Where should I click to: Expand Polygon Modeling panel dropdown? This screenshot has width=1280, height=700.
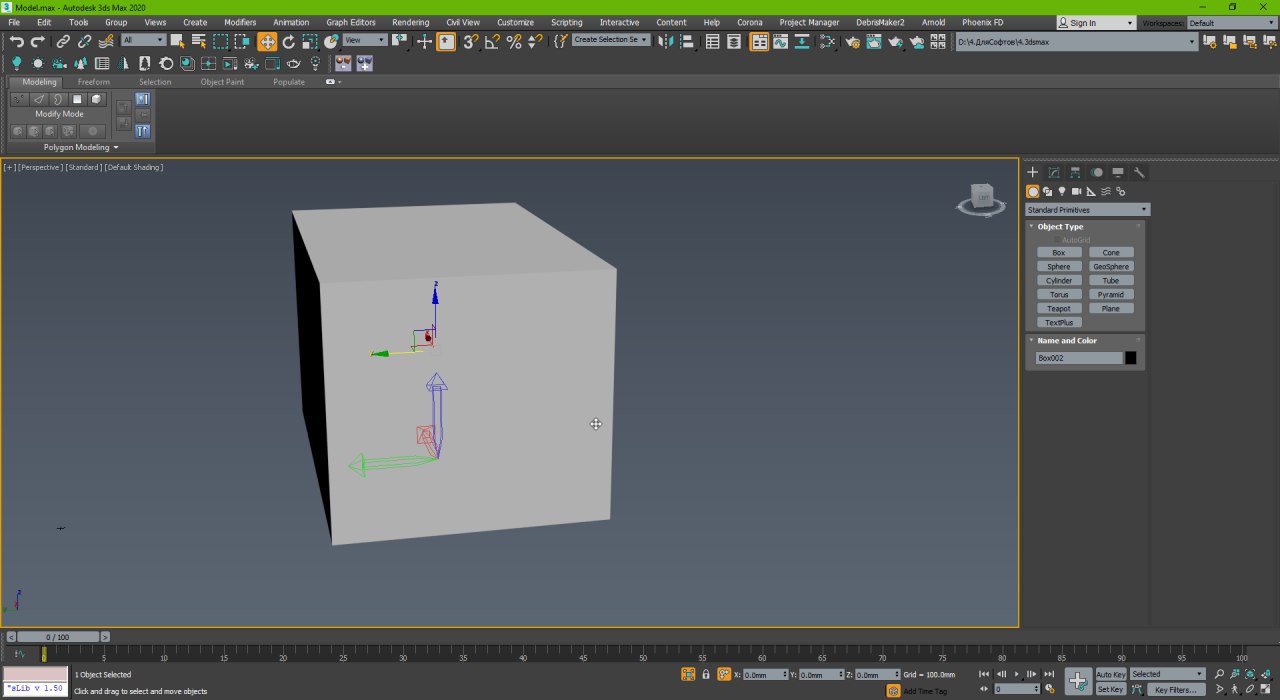pyautogui.click(x=81, y=147)
